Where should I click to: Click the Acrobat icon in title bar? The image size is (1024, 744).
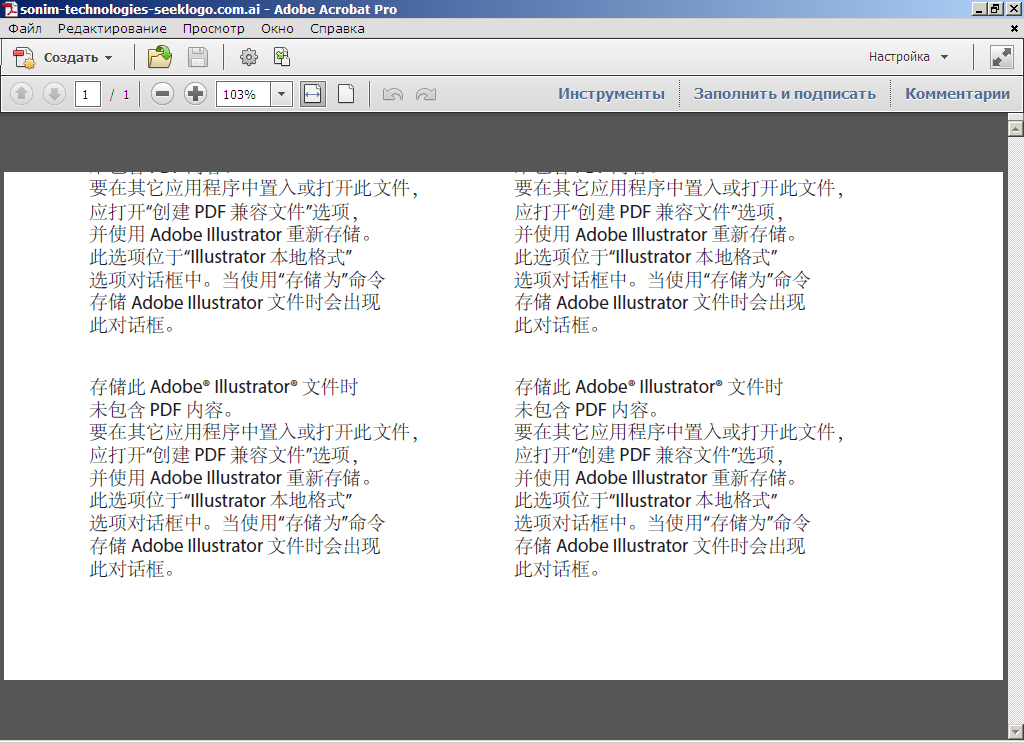point(10,9)
